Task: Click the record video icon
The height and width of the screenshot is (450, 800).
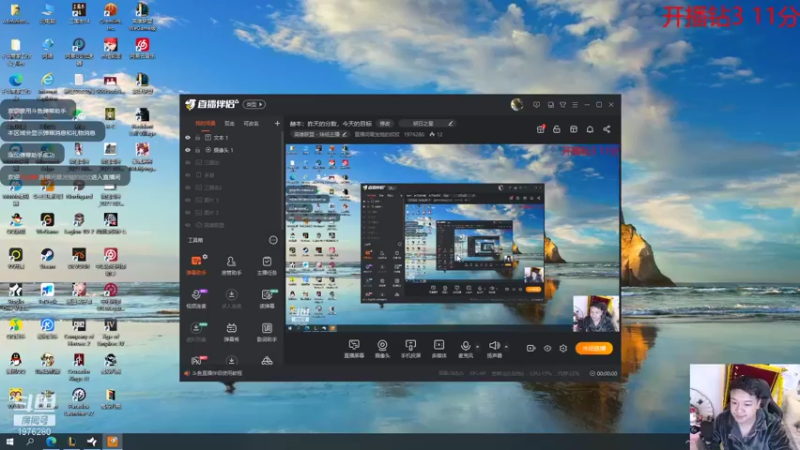Action: 531,348
